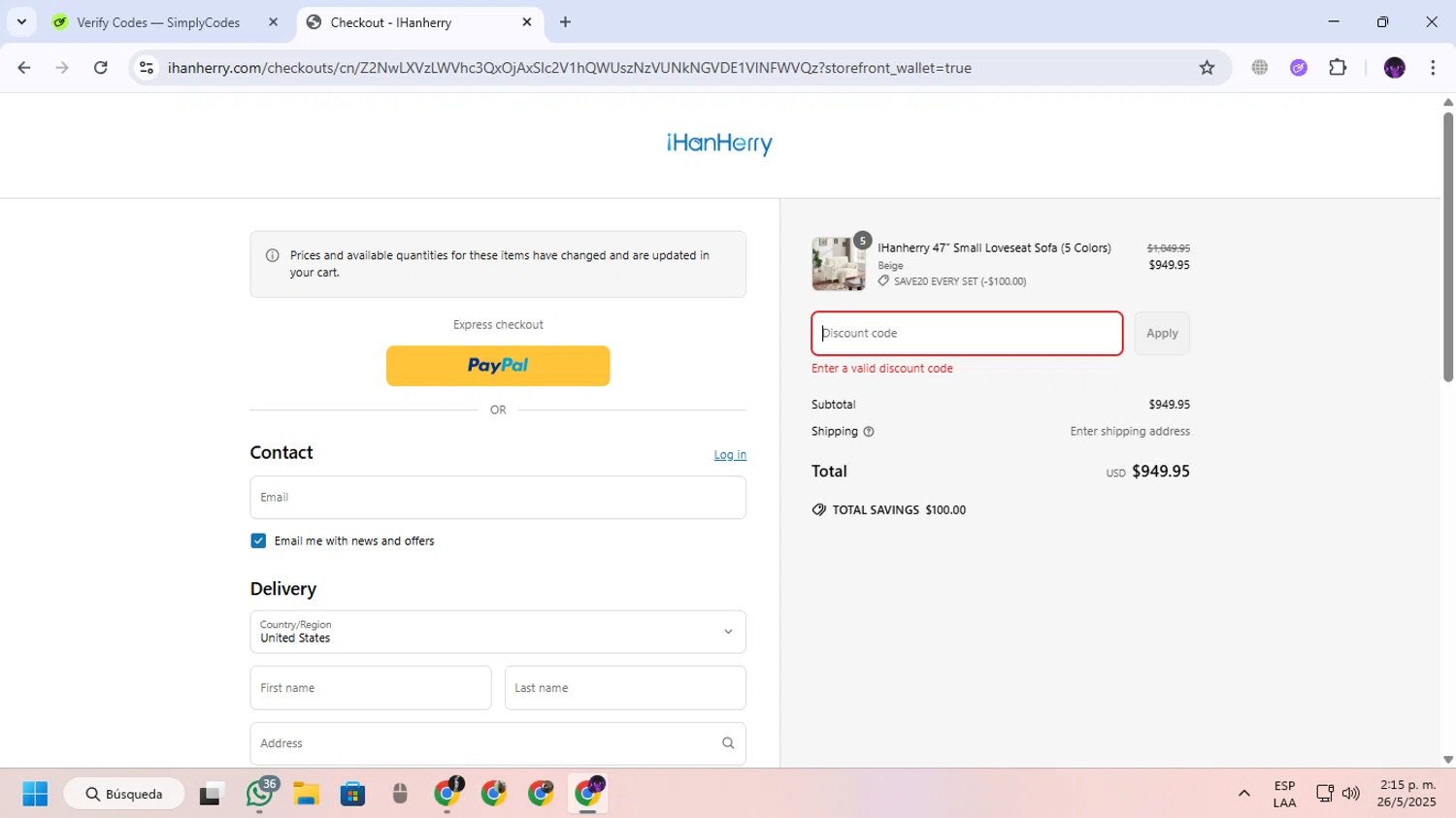Open the tab search dropdown arrow
Screen dimensions: 1456x818
click(21, 22)
